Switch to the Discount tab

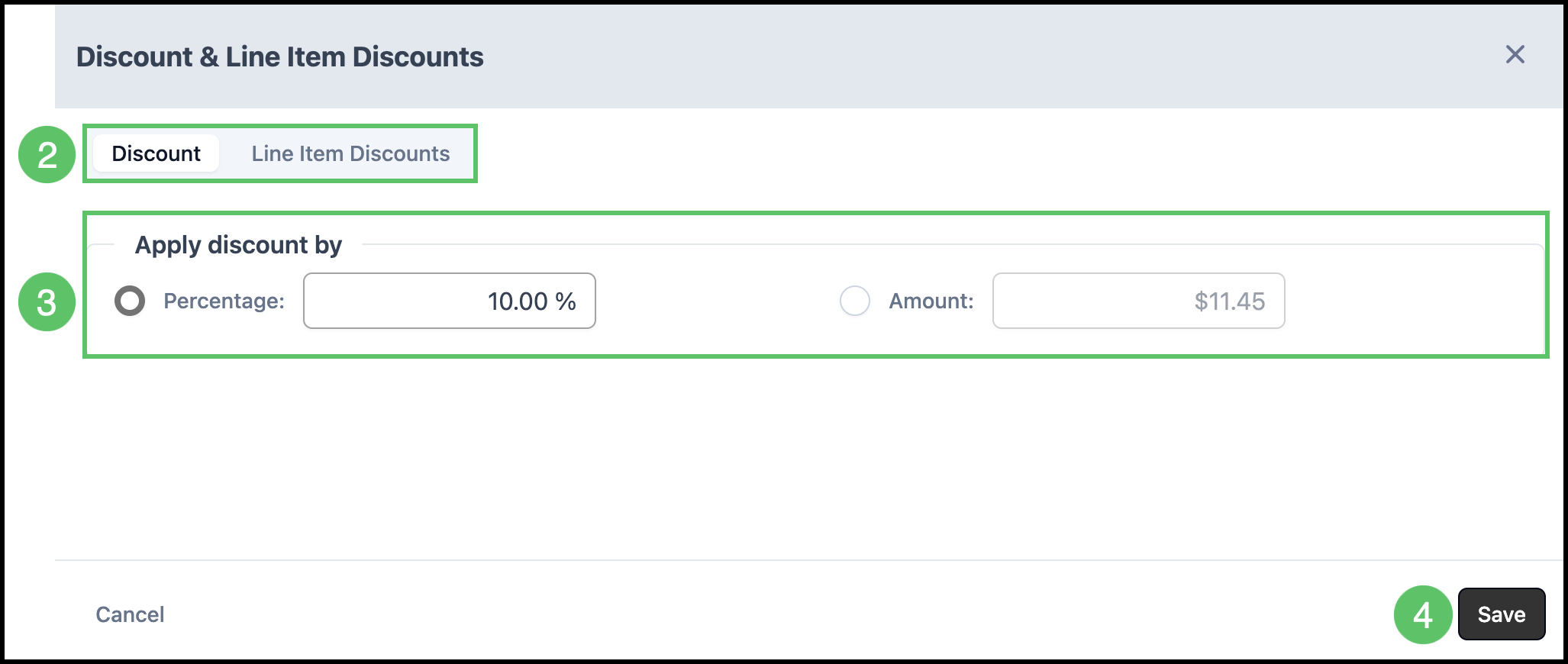pyautogui.click(x=156, y=153)
